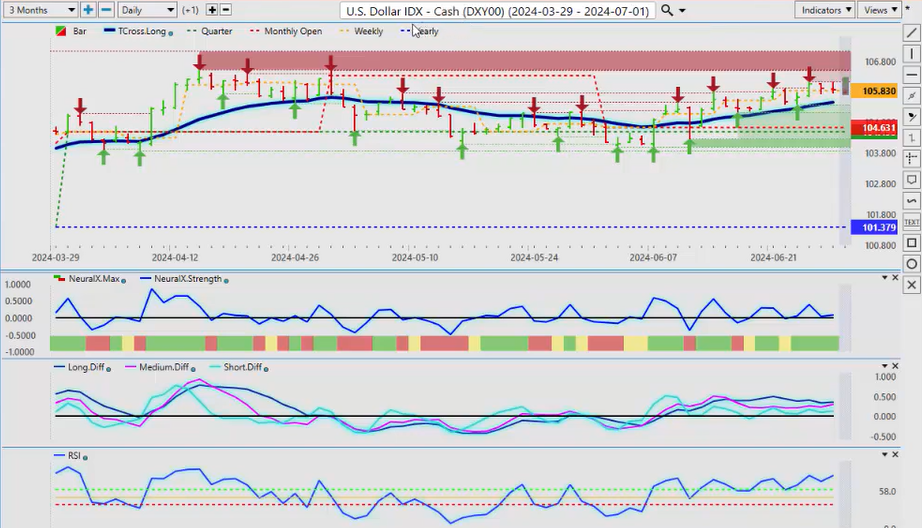Open the Indicators dropdown menu
This screenshot has width=922, height=528.
(x=824, y=10)
